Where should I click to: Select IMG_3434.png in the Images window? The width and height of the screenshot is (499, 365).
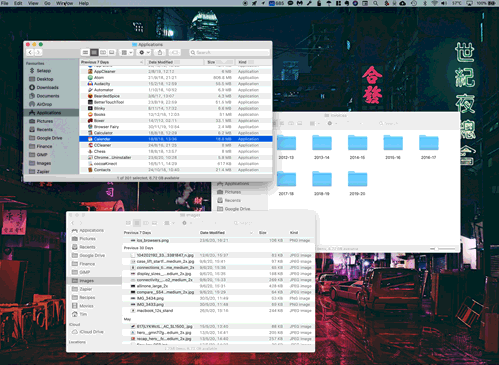click(x=218, y=298)
